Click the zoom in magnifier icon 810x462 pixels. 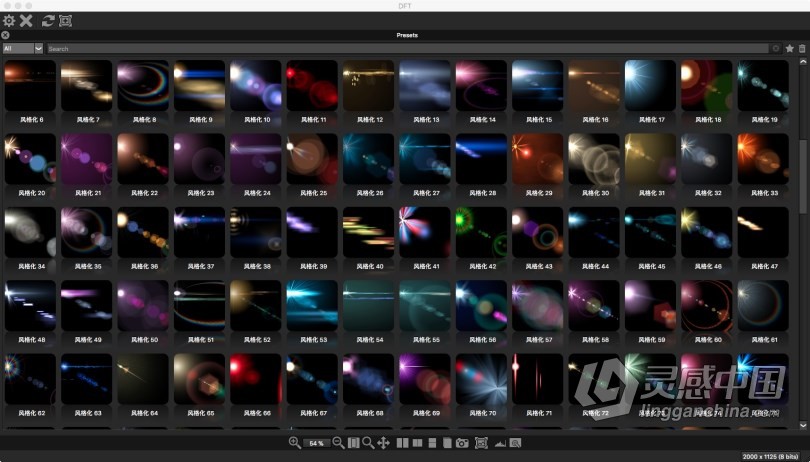294,443
